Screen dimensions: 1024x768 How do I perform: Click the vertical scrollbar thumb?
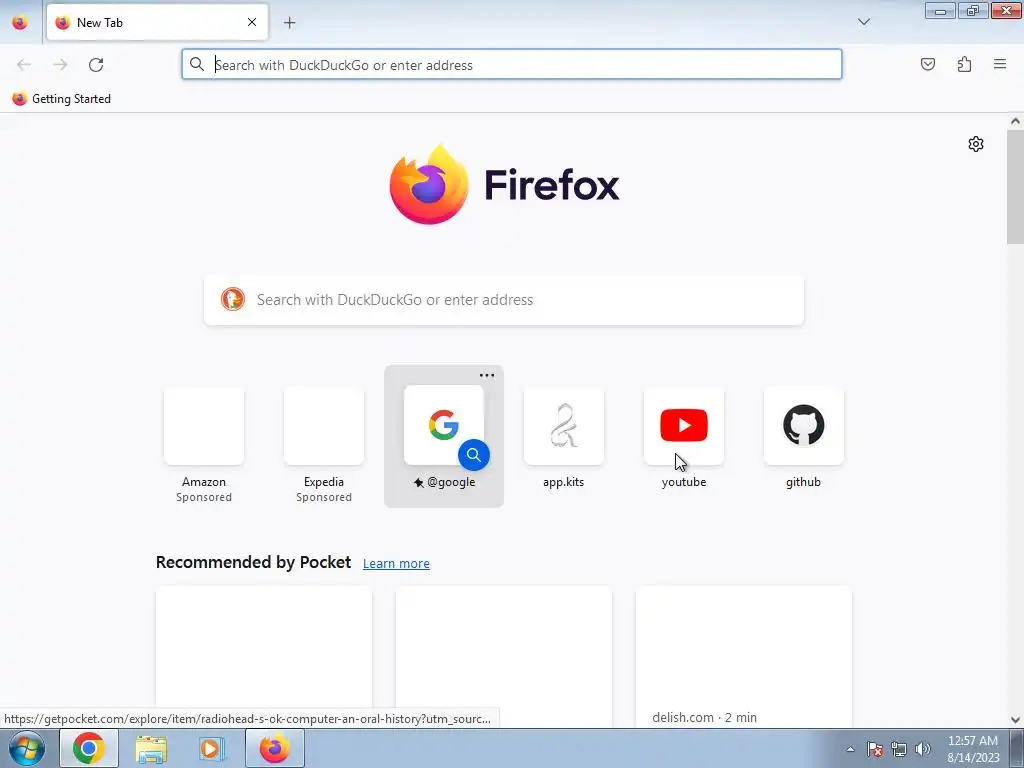click(x=1015, y=187)
